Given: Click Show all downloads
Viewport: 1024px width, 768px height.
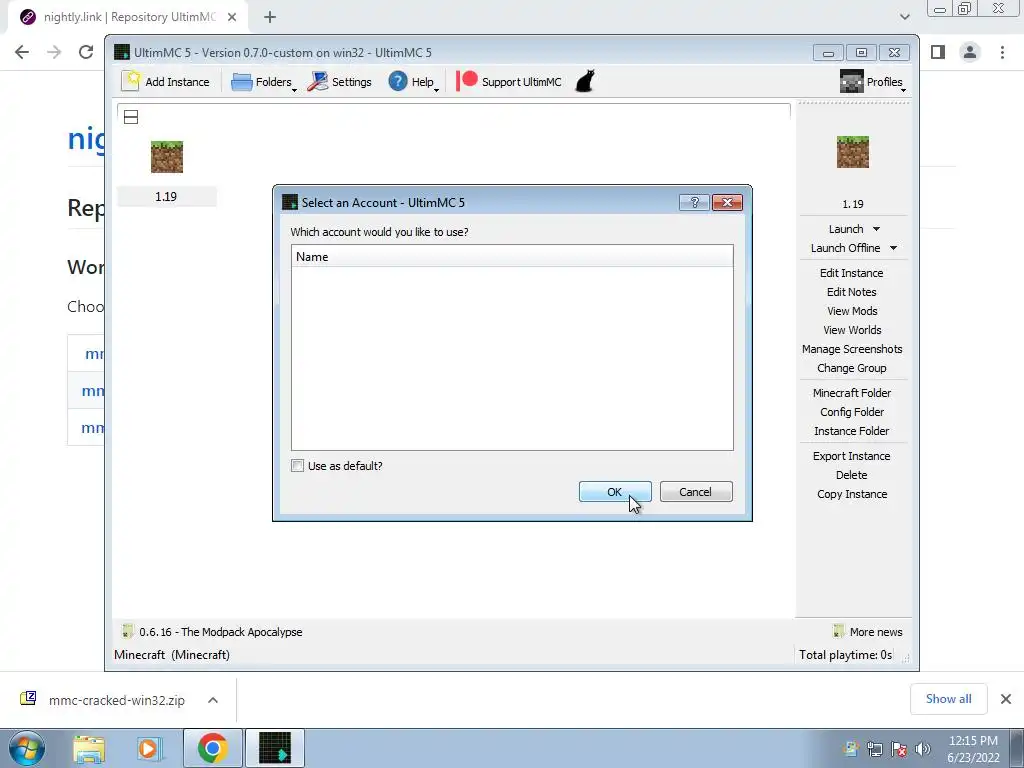Looking at the screenshot, I should (948, 699).
